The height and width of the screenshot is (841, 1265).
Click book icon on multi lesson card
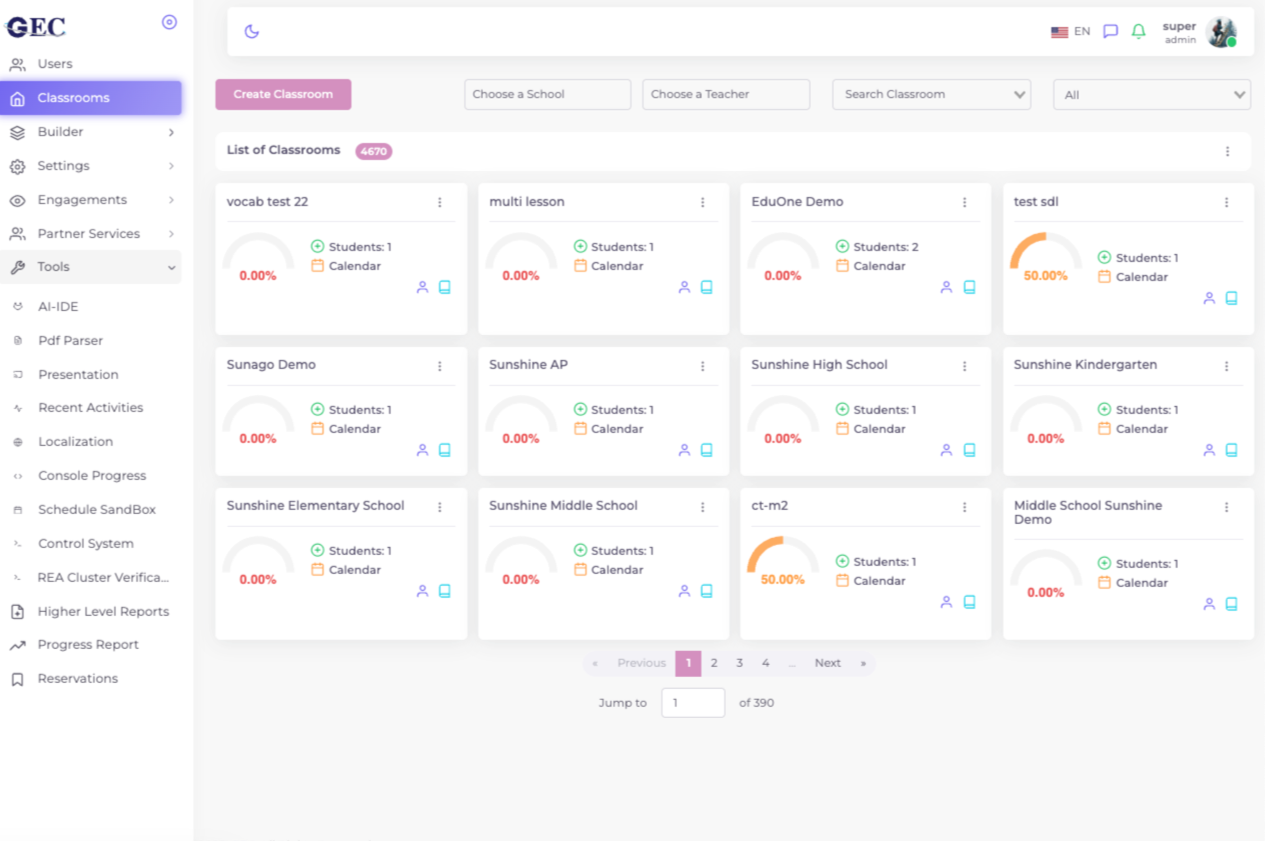(707, 287)
